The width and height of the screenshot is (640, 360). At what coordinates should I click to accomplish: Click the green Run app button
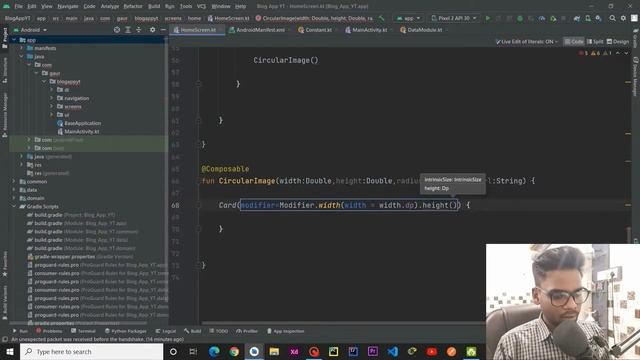tap(487, 18)
